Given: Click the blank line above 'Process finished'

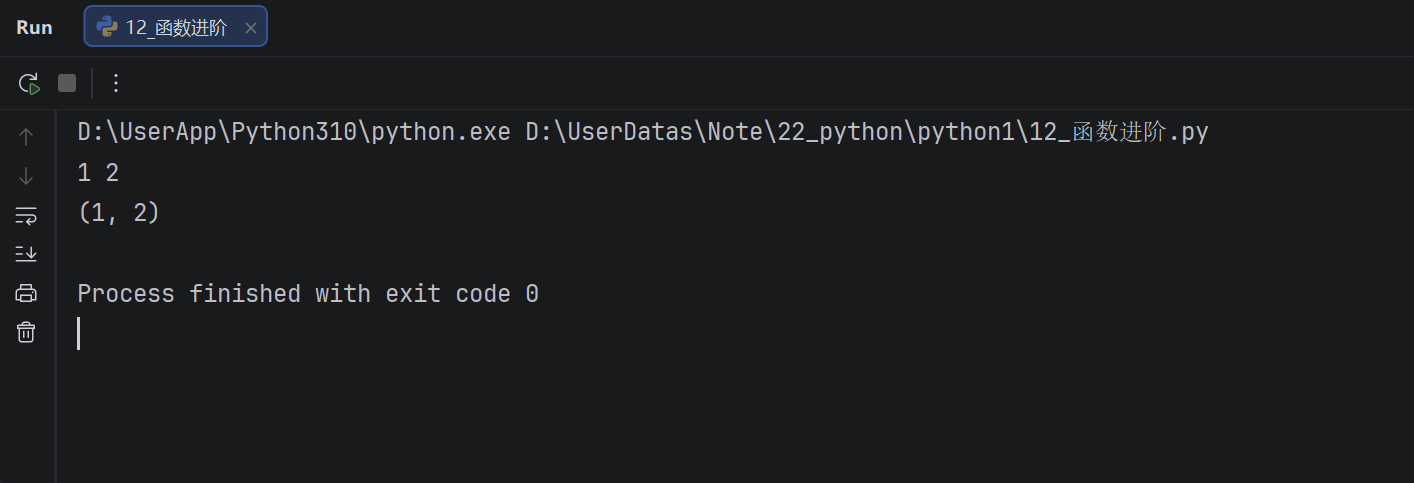Looking at the screenshot, I should (300, 254).
